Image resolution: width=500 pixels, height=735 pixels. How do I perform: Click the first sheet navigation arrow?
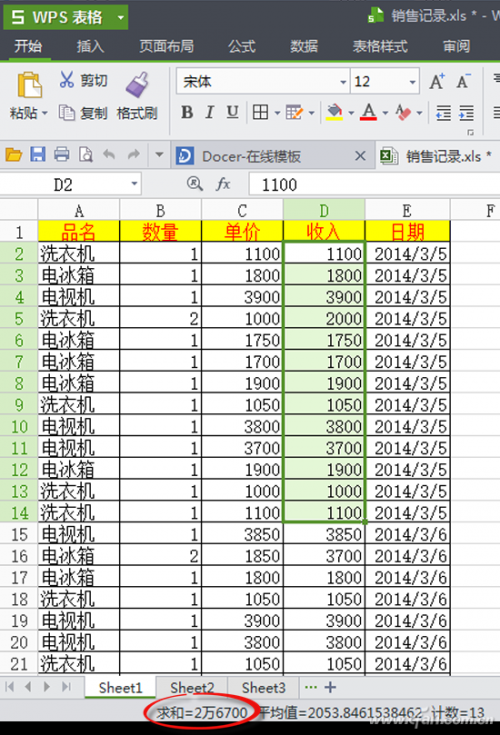[x=9, y=687]
